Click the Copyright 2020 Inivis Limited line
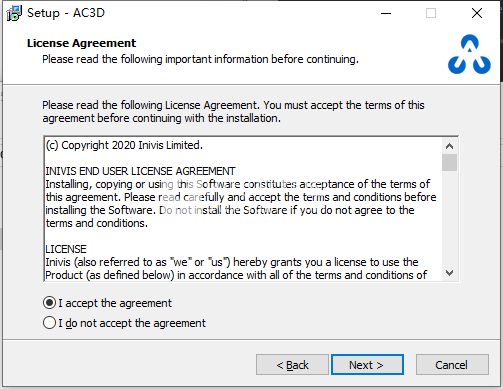The width and height of the screenshot is (503, 389). click(x=124, y=145)
